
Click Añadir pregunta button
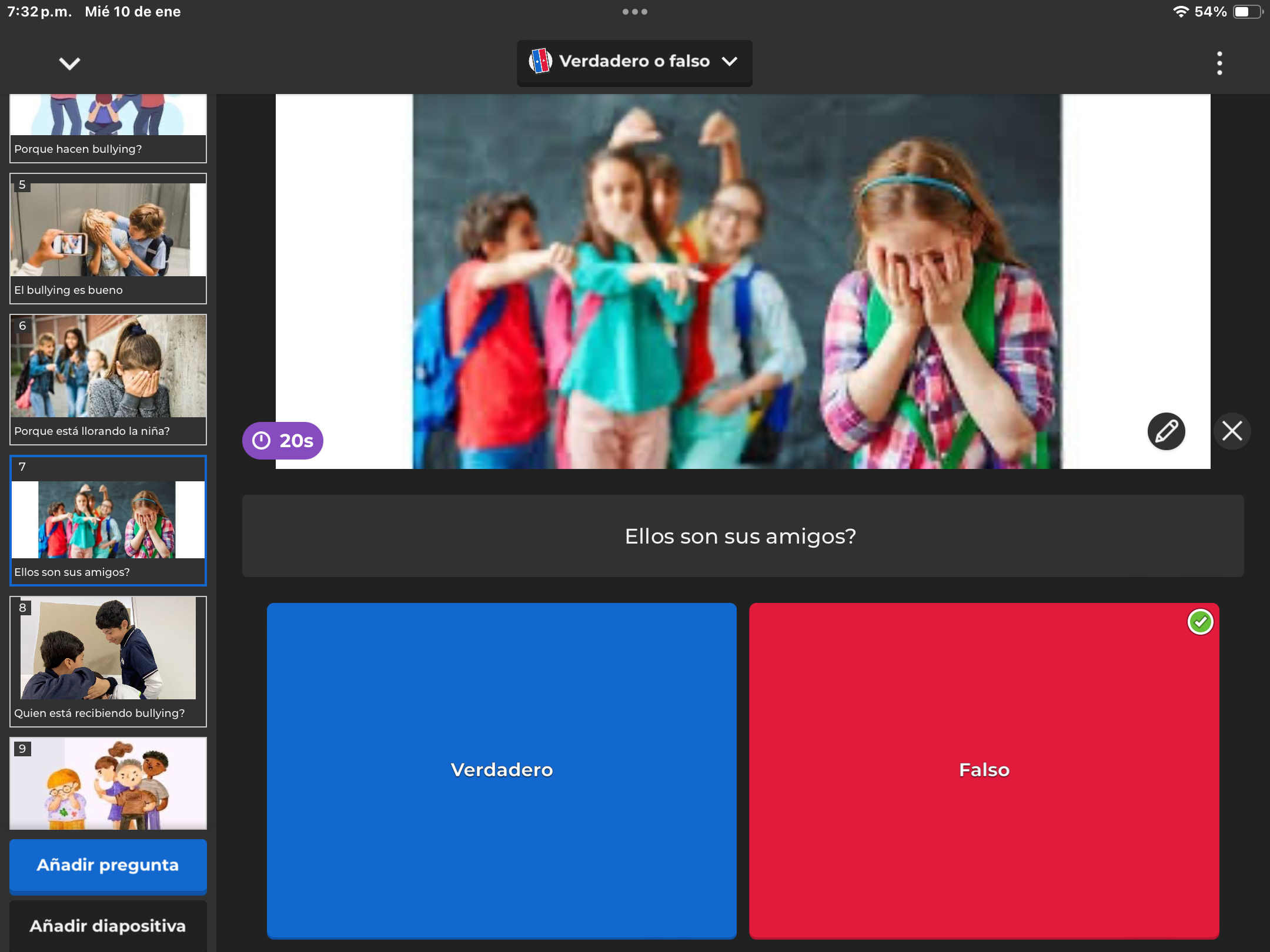108,865
